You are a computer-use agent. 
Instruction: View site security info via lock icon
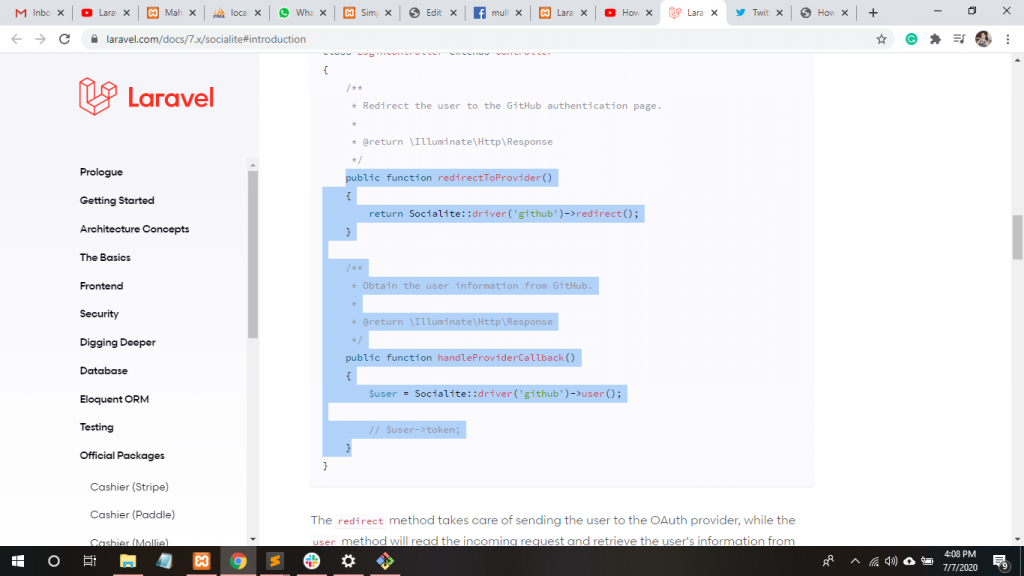pos(94,39)
